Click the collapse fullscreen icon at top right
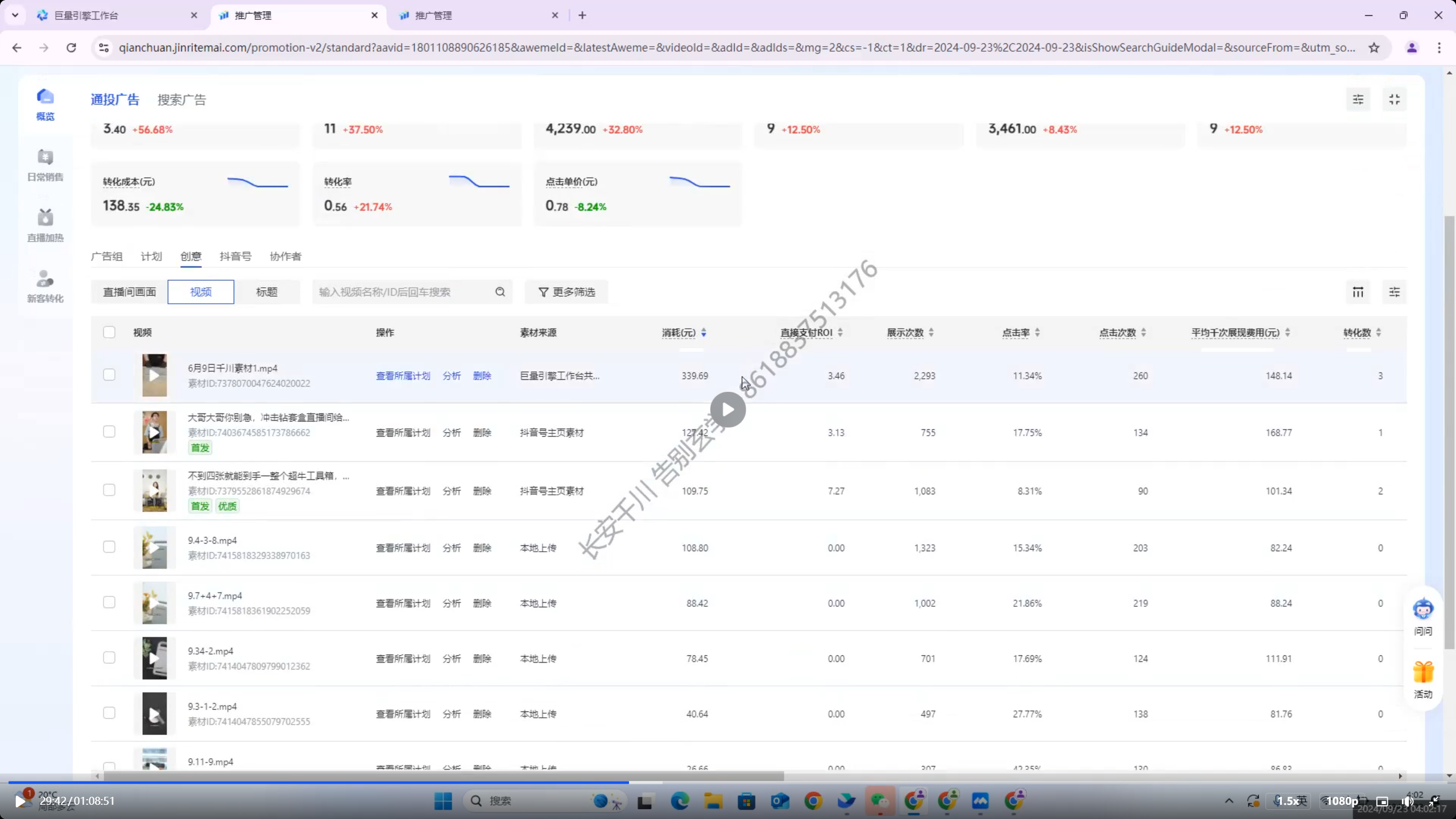Viewport: 1456px width, 819px height. tap(1394, 100)
